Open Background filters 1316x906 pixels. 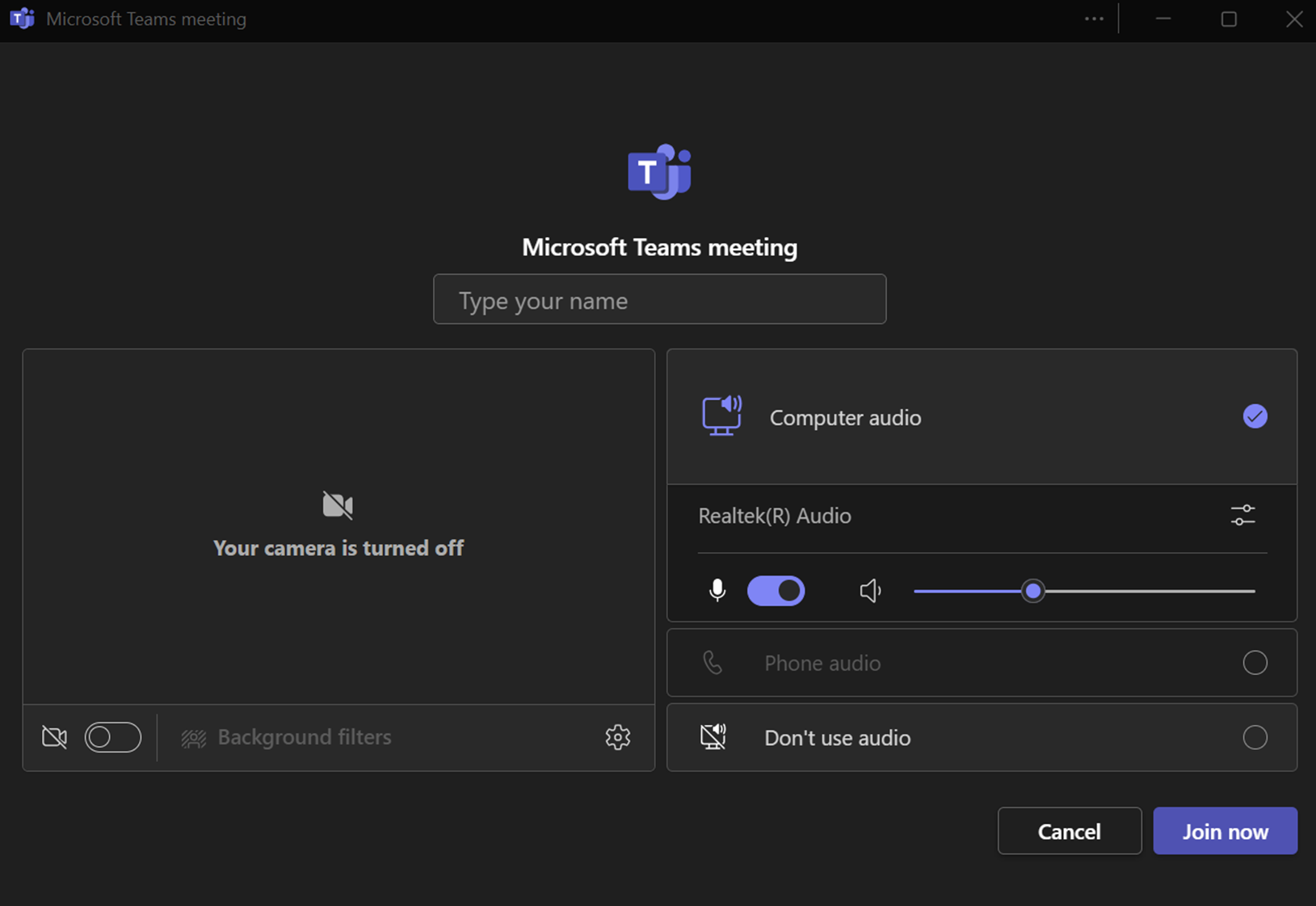[x=287, y=737]
